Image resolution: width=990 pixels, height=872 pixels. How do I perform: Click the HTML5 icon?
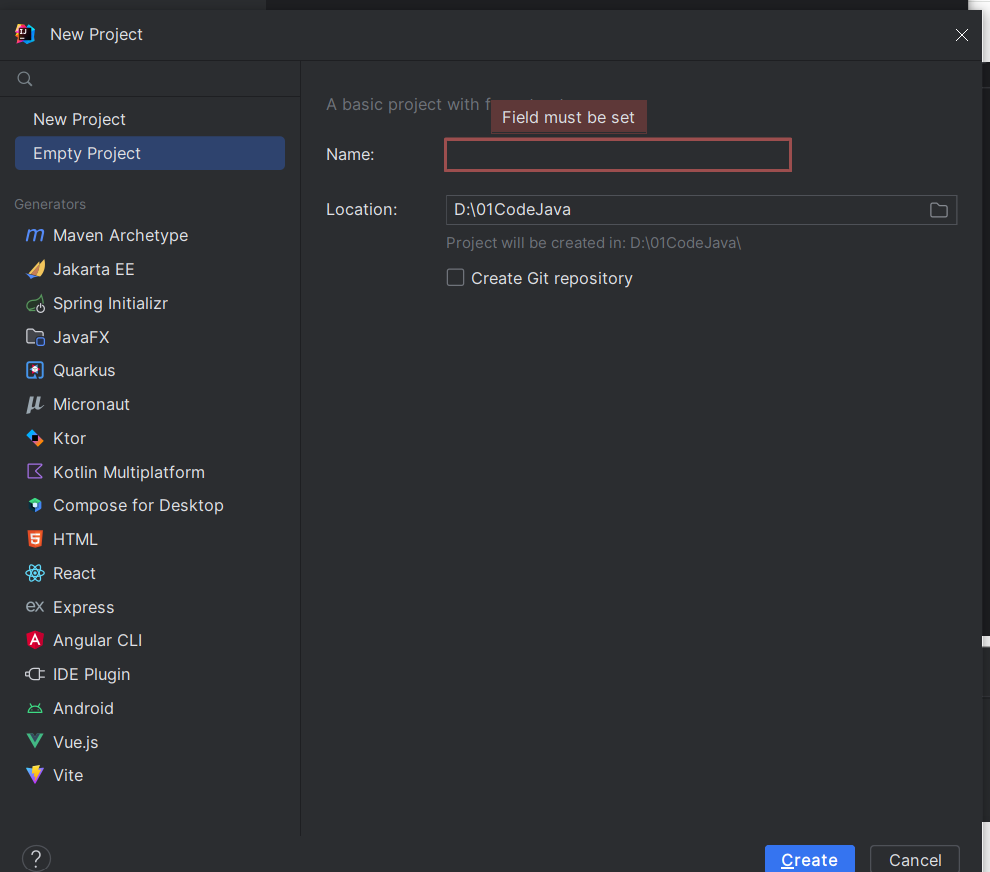tap(35, 539)
